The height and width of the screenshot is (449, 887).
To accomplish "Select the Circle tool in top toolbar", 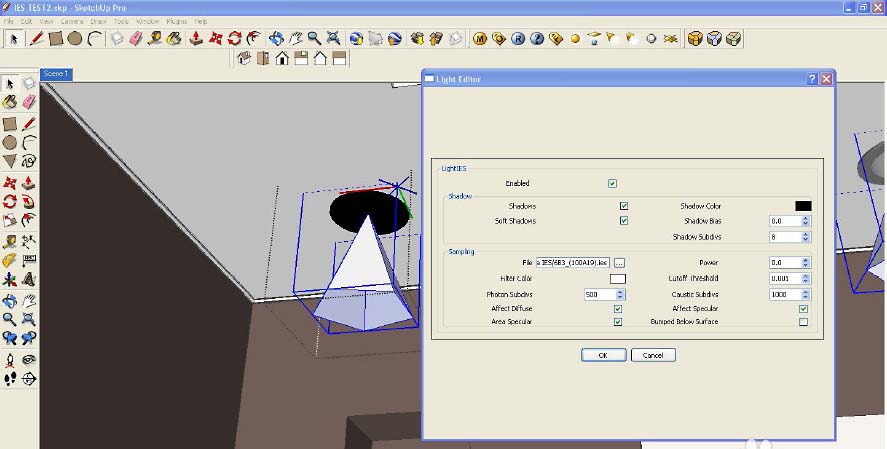I will point(75,39).
